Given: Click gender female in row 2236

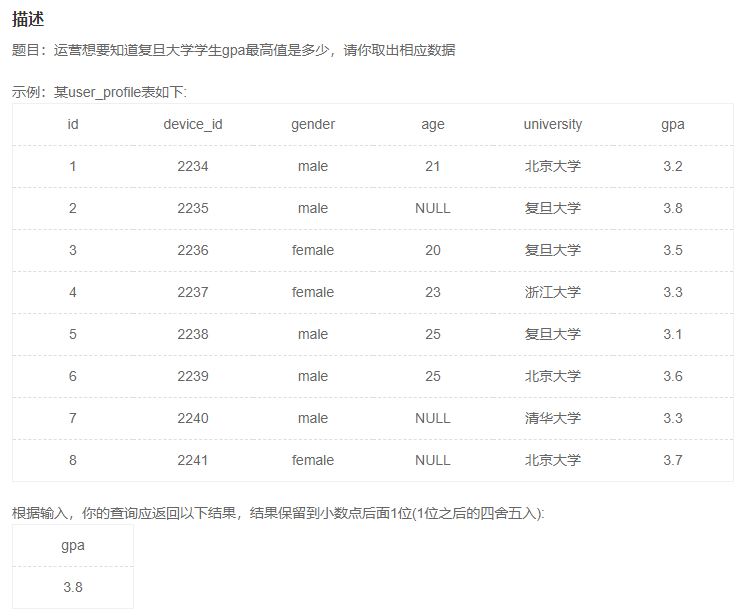Looking at the screenshot, I should coord(313,250).
